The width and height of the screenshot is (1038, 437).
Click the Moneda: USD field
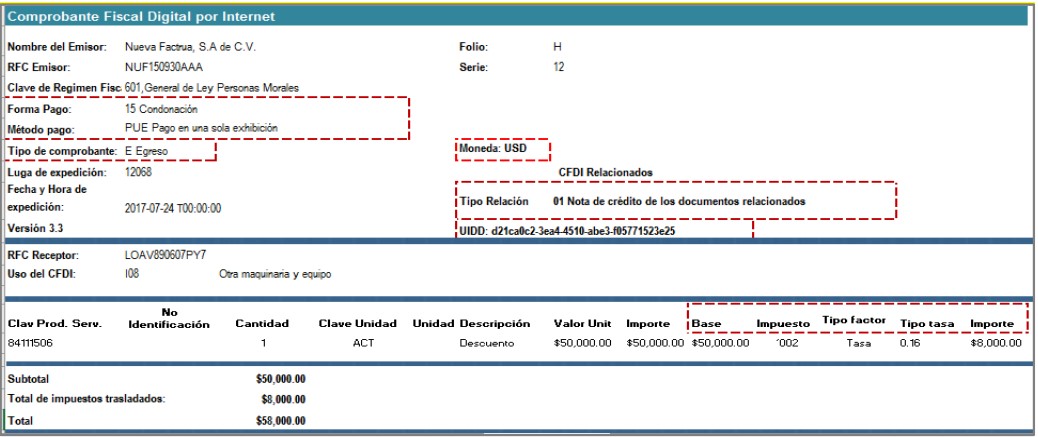click(501, 150)
